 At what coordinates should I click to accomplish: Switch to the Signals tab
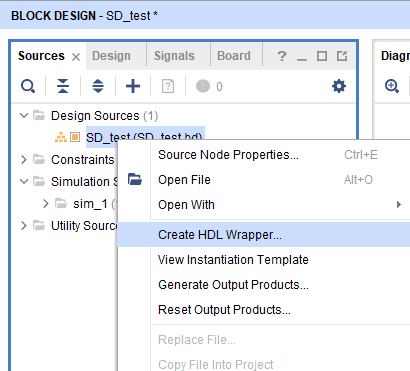coord(174,56)
